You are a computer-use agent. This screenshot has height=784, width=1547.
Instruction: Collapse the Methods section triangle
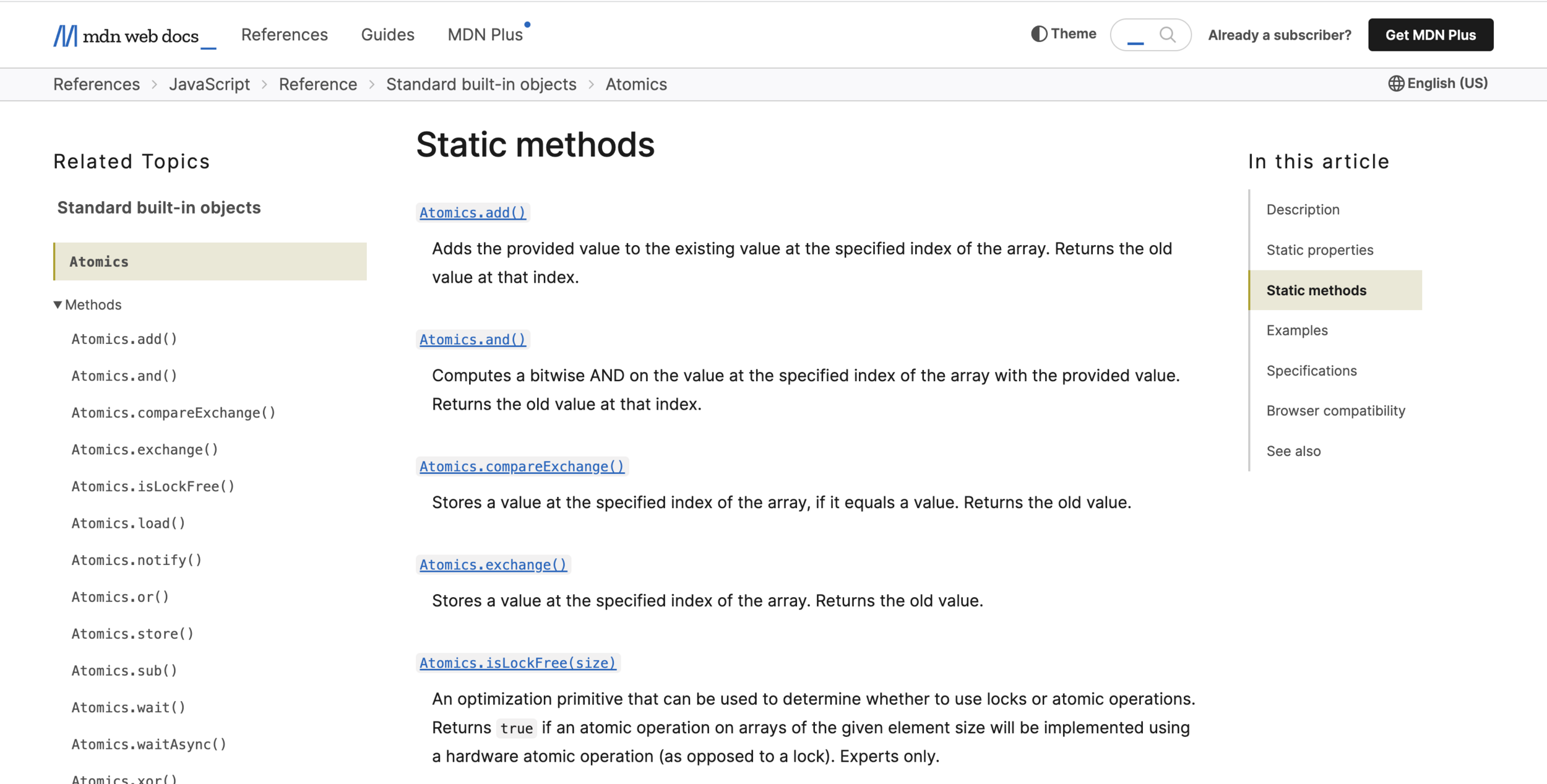pos(58,304)
